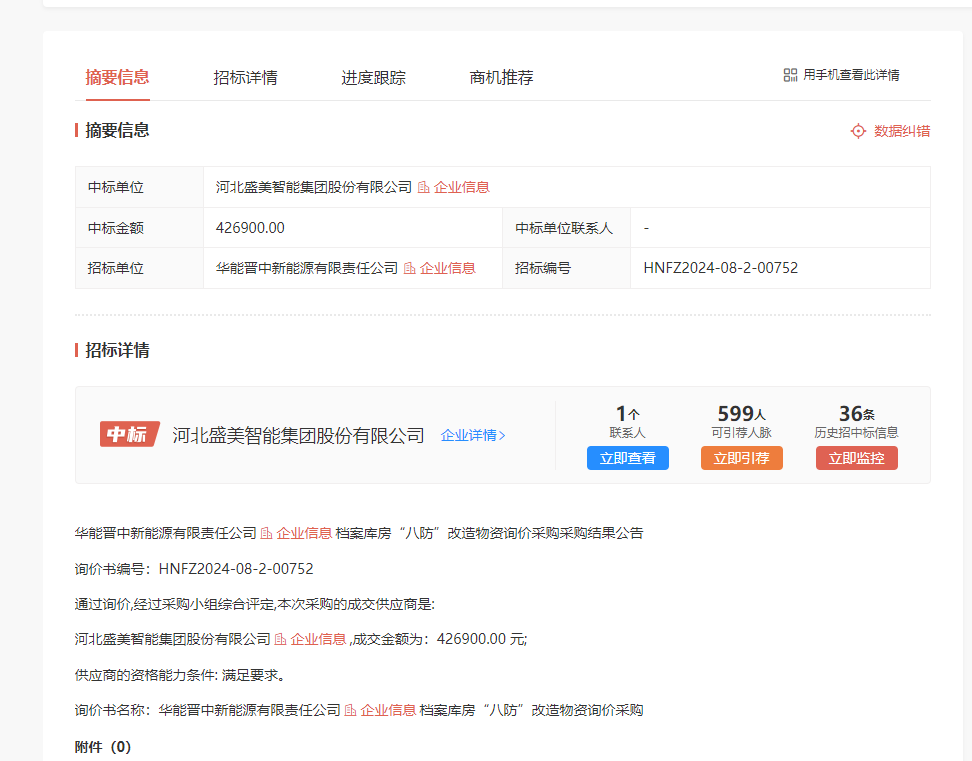
Task: Click the orange 立即引荐 button
Action: (x=741, y=458)
